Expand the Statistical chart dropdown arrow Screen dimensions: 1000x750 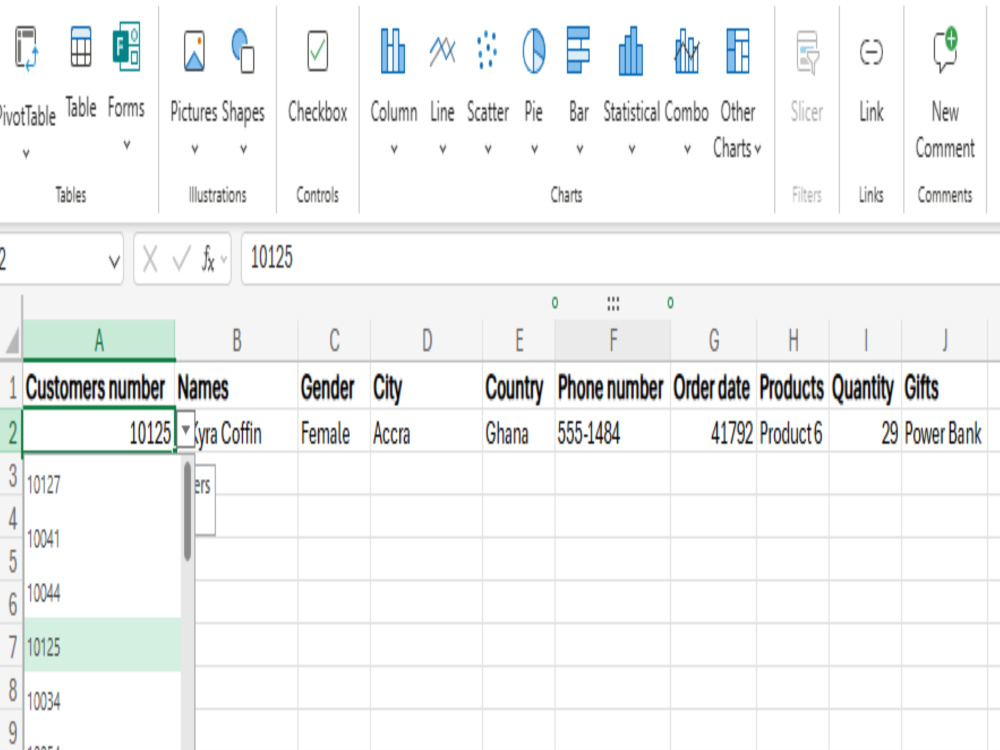(631, 149)
